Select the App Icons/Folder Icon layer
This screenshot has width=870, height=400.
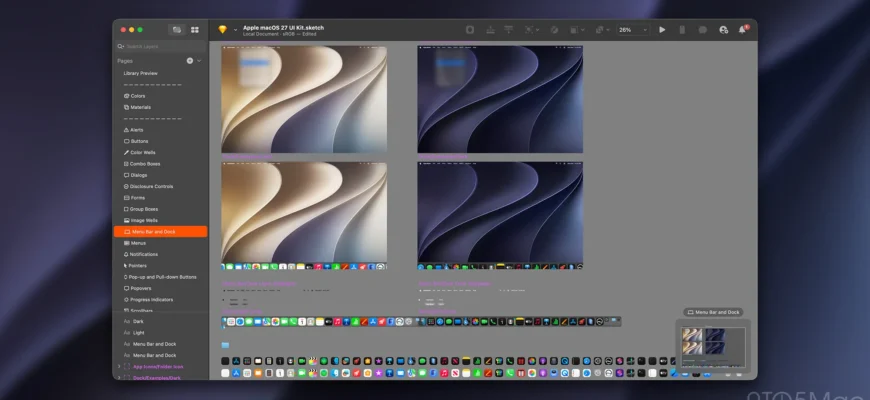click(160, 367)
